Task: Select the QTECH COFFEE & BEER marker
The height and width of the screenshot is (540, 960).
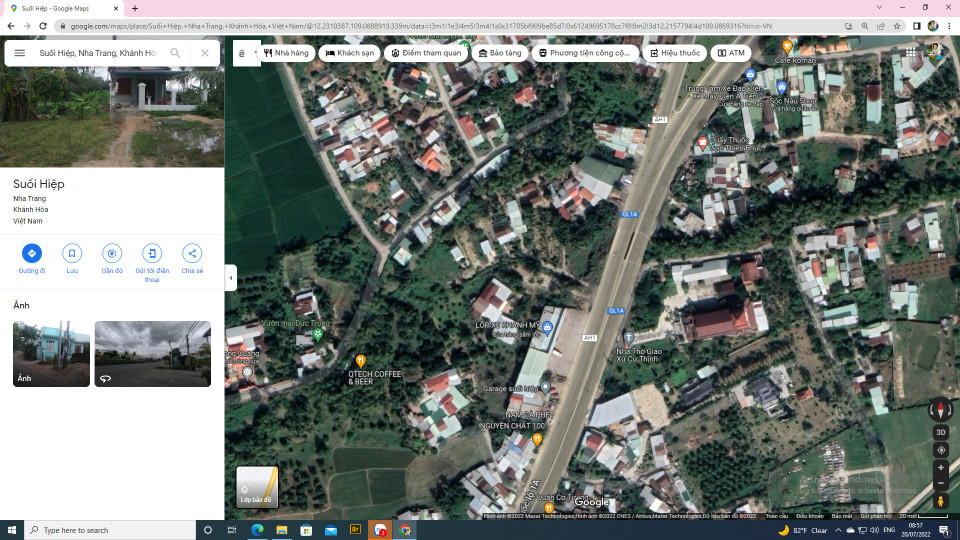Action: pos(361,361)
